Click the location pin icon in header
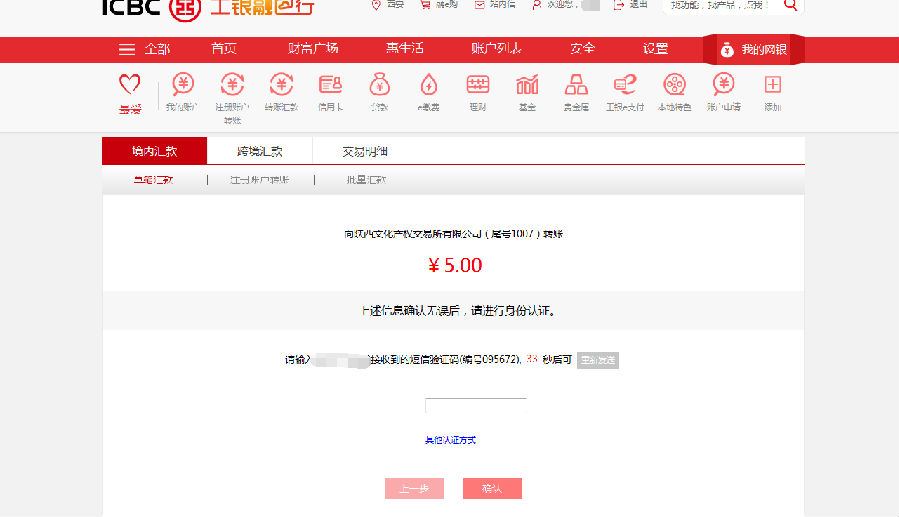The image size is (899, 517). (x=376, y=5)
